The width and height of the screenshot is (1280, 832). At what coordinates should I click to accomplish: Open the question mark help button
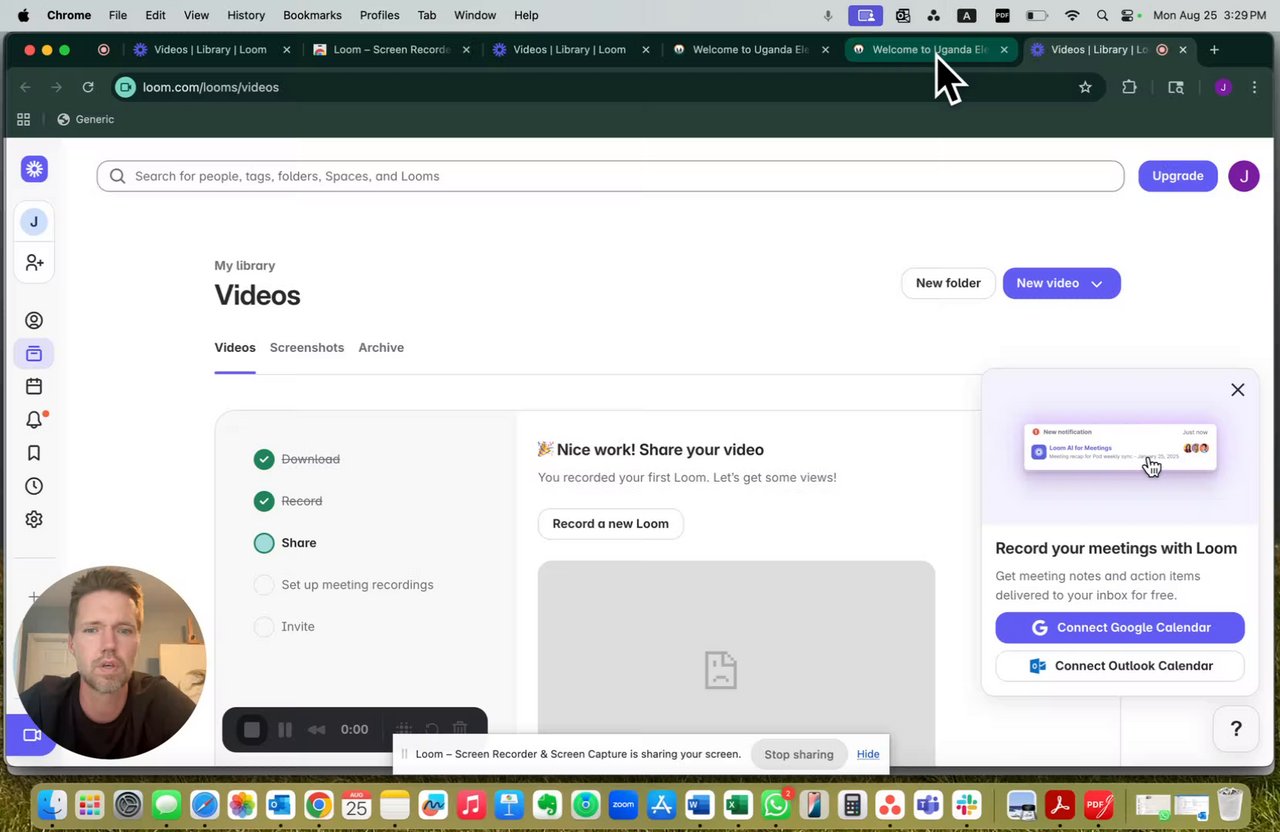[x=1236, y=729]
